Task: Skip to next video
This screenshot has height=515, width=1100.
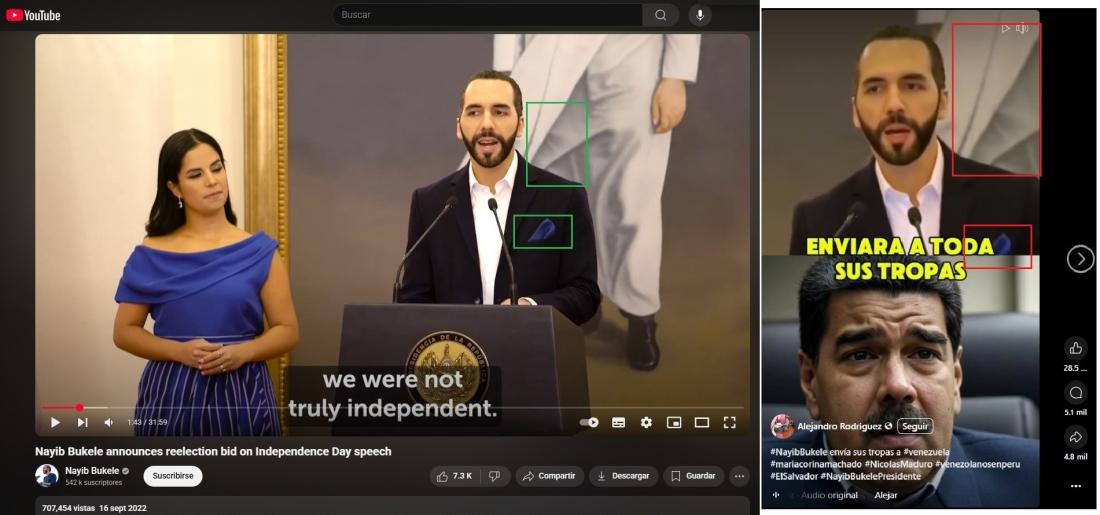Action: [x=83, y=423]
